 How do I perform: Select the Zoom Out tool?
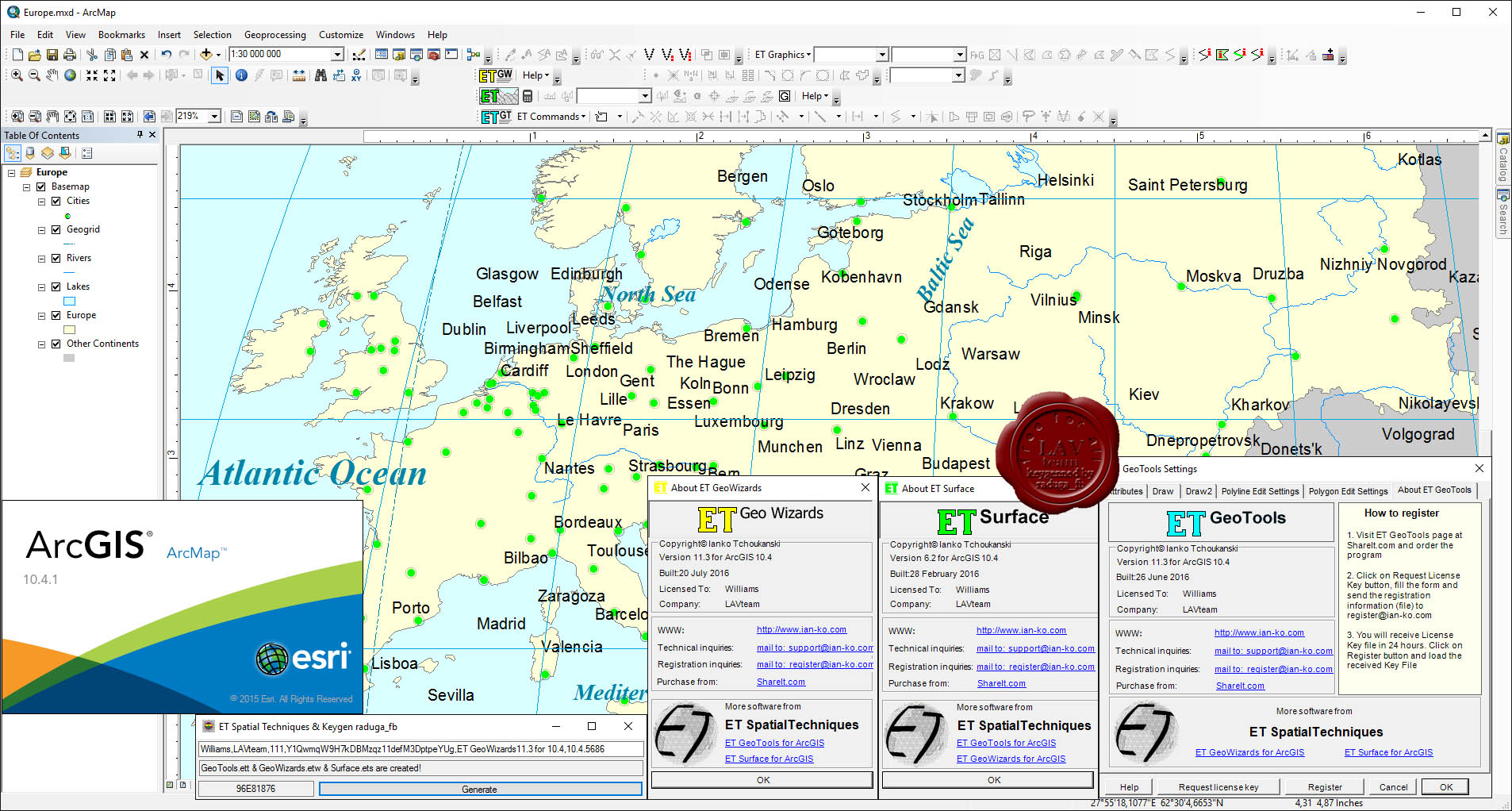(34, 75)
